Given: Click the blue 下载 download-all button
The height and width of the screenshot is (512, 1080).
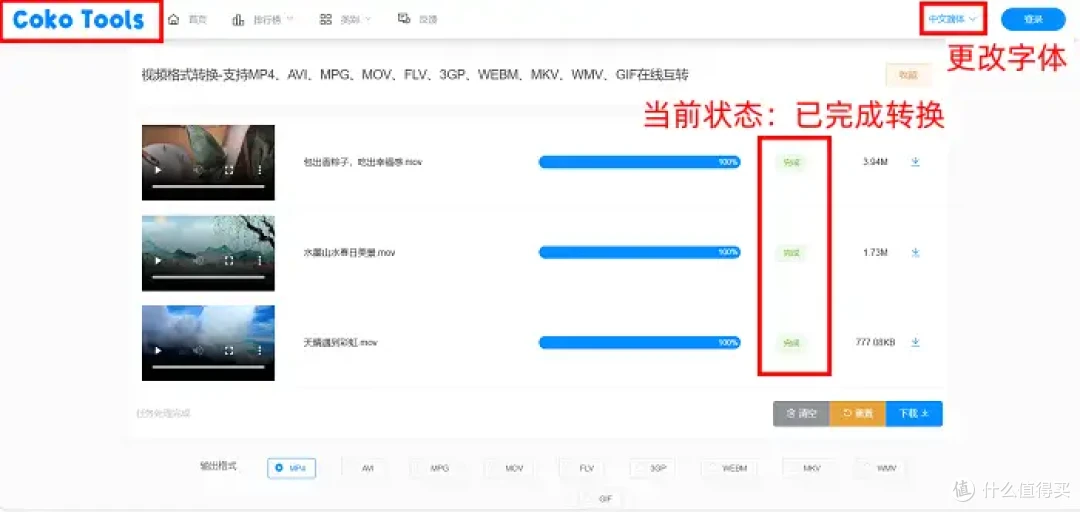Looking at the screenshot, I should pyautogui.click(x=914, y=413).
